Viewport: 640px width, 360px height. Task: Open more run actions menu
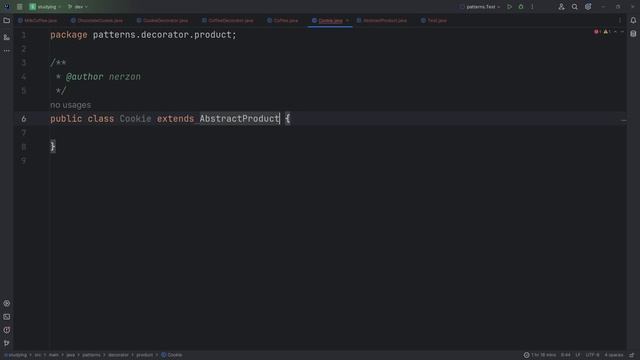click(532, 7)
